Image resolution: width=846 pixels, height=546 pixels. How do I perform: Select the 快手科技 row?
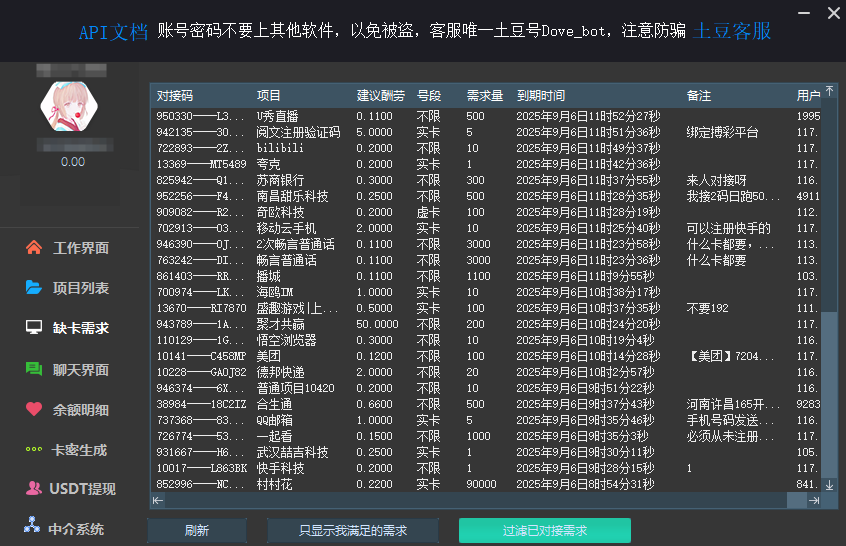pos(486,468)
